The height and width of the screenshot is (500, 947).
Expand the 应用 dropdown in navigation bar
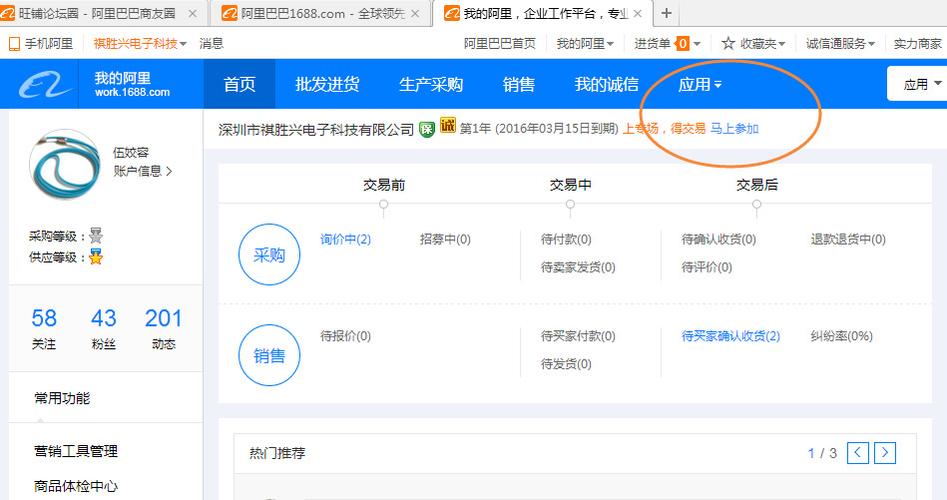699,84
